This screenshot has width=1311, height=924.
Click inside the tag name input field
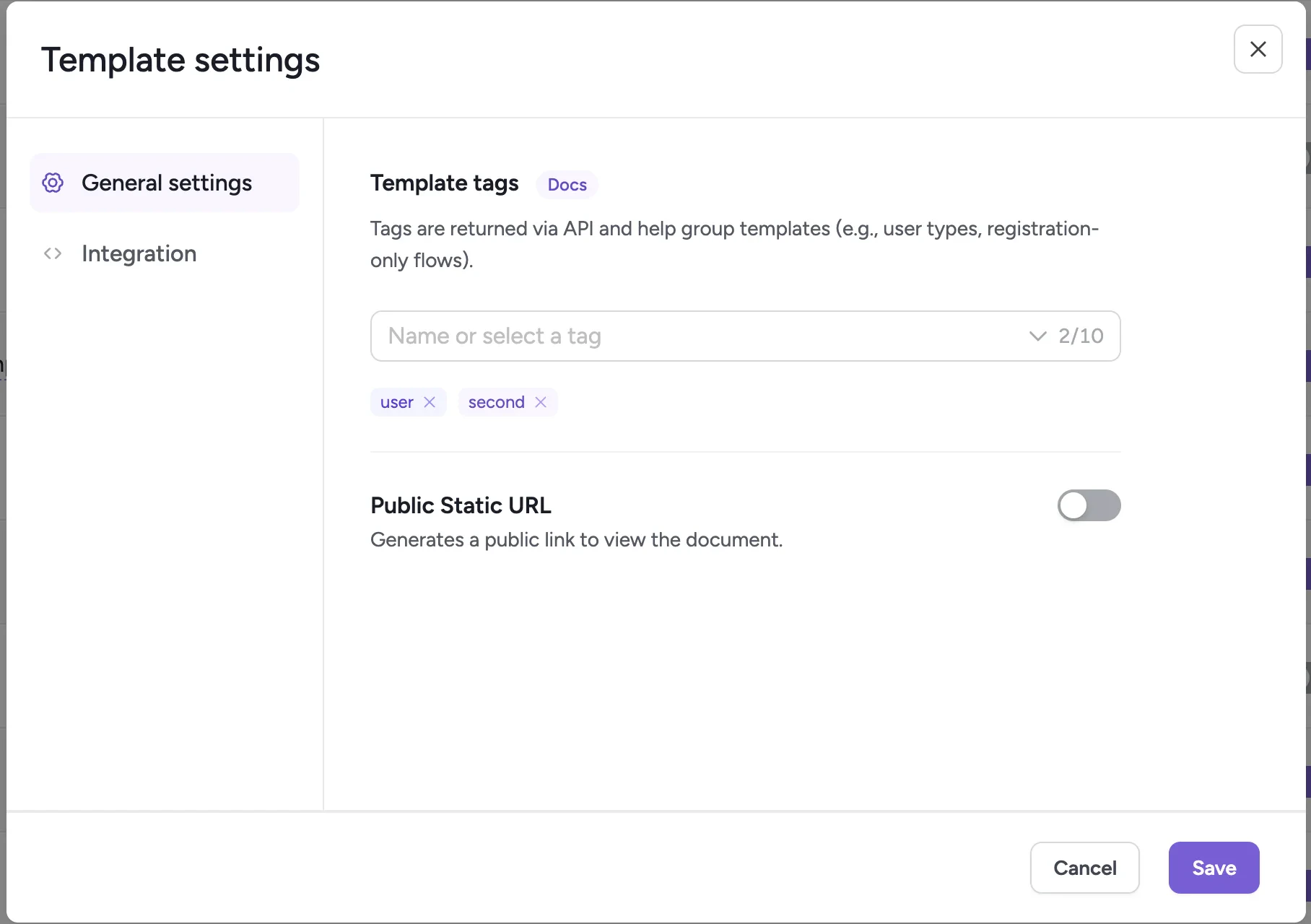578,336
